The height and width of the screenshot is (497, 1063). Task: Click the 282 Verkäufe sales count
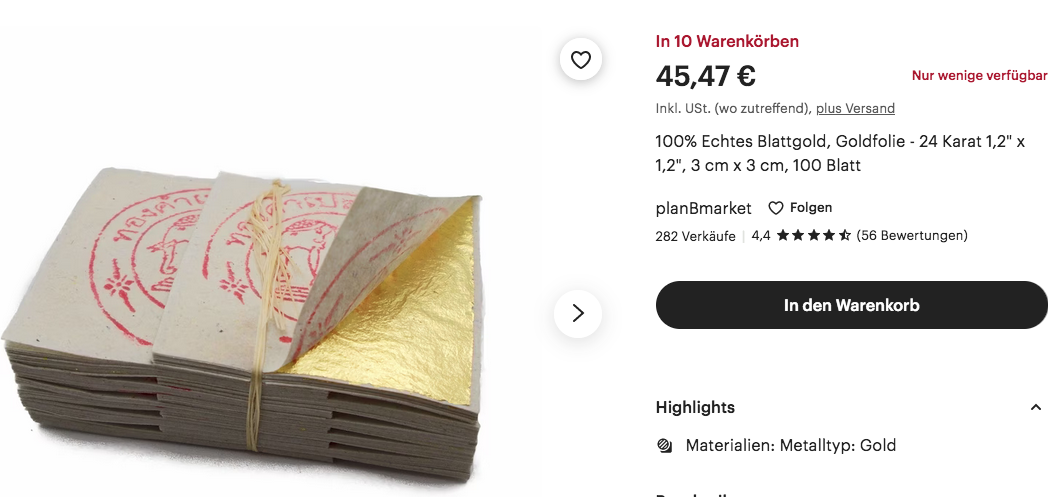(695, 236)
